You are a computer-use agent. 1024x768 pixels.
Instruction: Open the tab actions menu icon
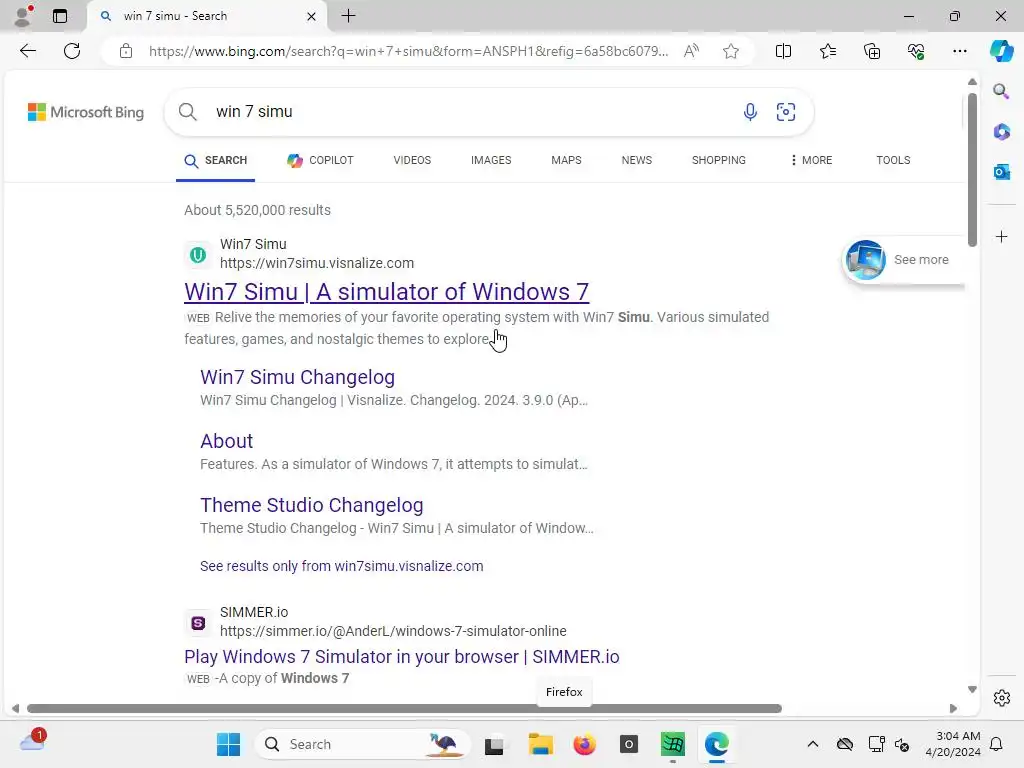click(x=59, y=16)
